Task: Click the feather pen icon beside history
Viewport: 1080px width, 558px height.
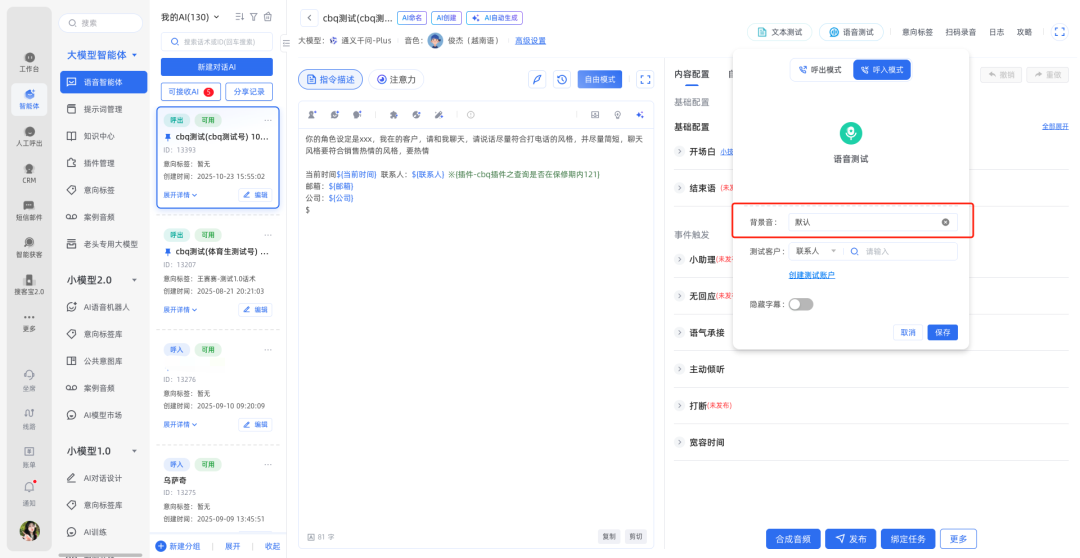Action: (x=537, y=79)
